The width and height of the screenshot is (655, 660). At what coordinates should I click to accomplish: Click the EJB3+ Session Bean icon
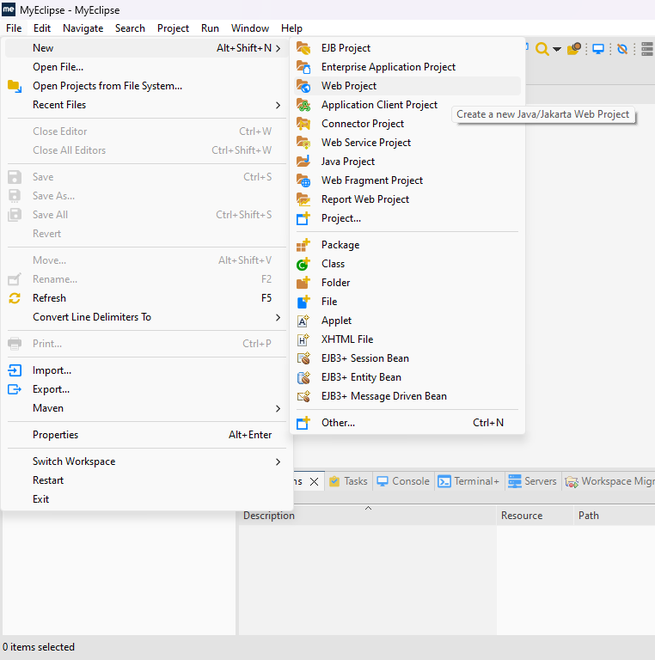[303, 358]
